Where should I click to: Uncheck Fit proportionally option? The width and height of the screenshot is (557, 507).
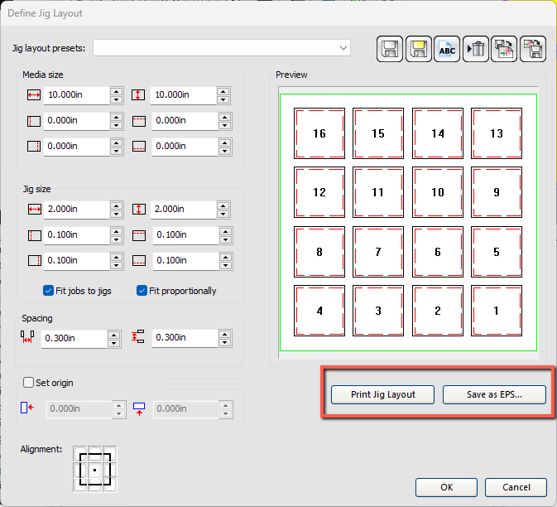[x=142, y=291]
